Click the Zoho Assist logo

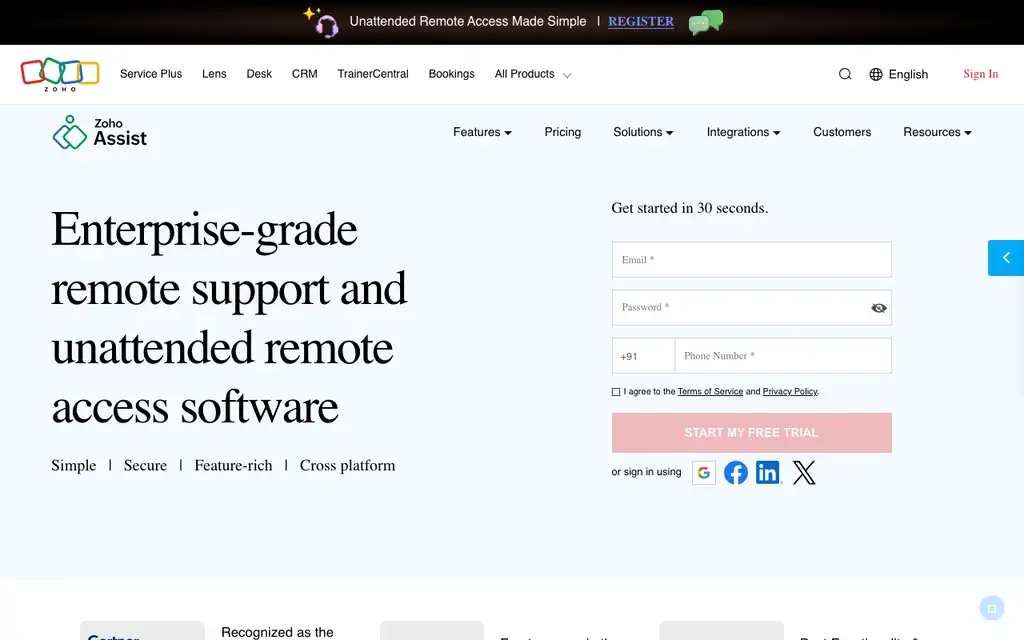tap(100, 133)
